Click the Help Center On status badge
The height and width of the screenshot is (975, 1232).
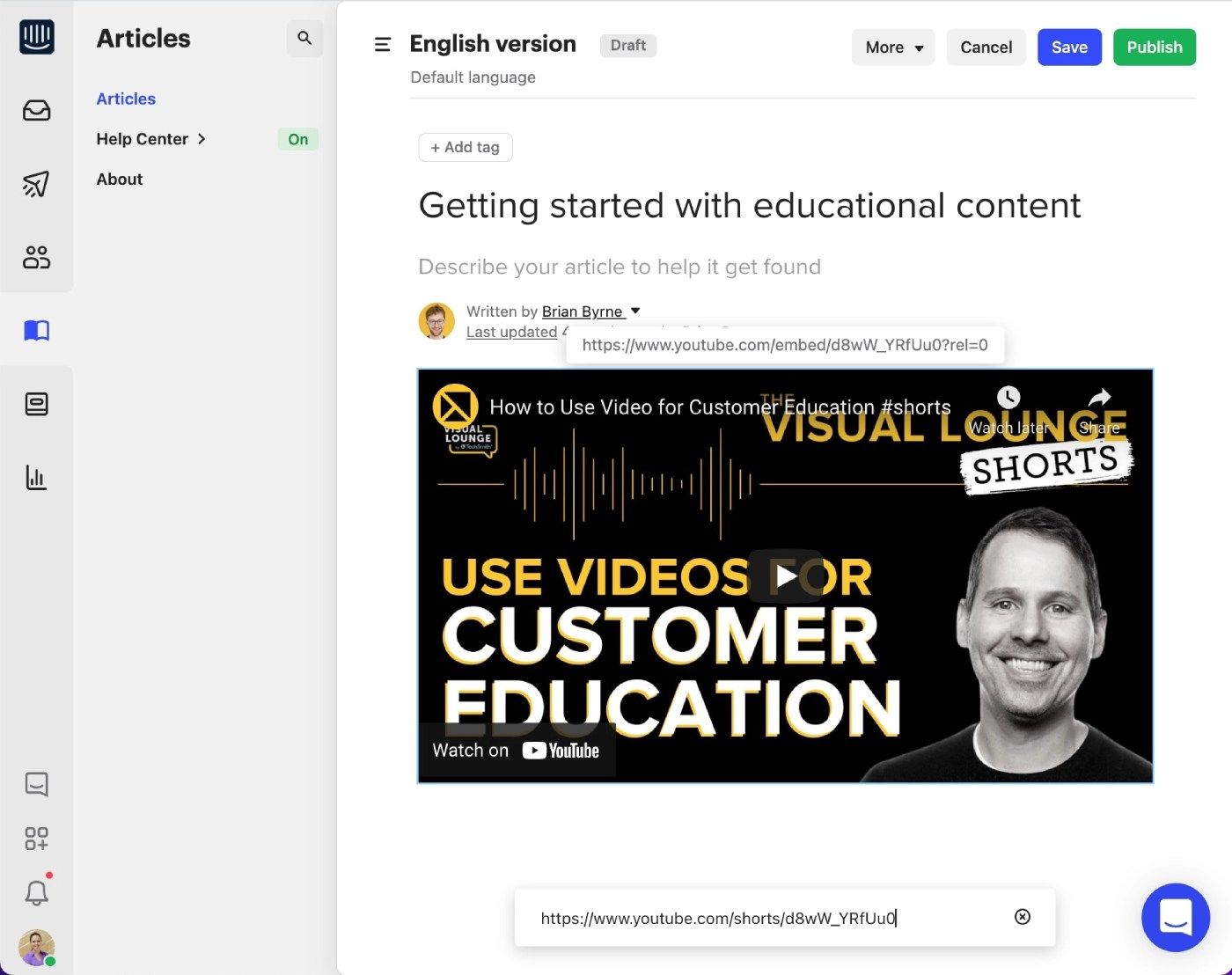click(297, 139)
